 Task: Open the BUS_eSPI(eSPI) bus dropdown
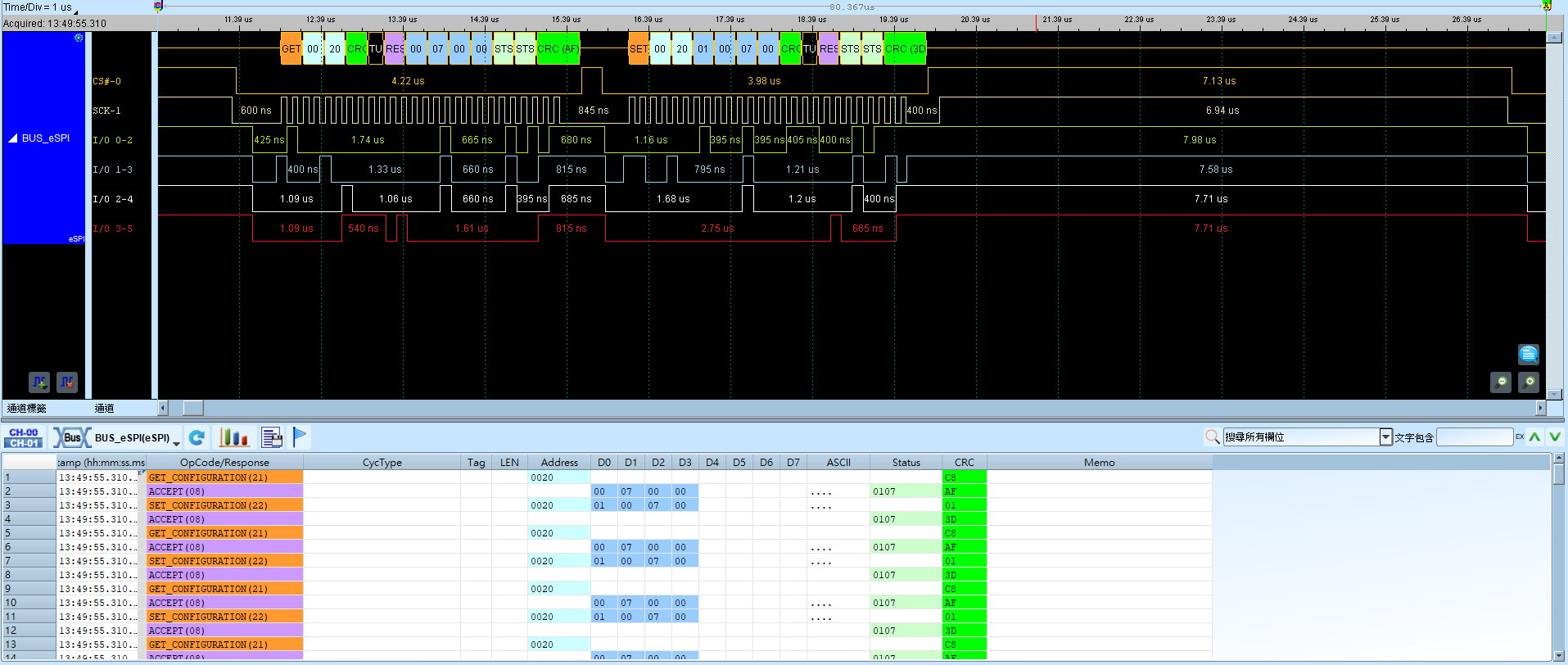(116, 437)
